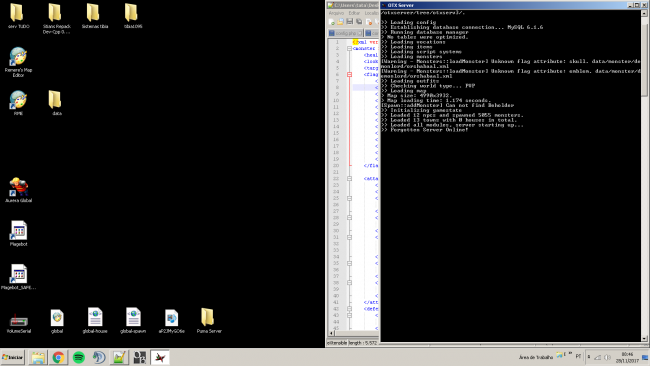Click the volume speaker icon in system tray

(x=607, y=357)
